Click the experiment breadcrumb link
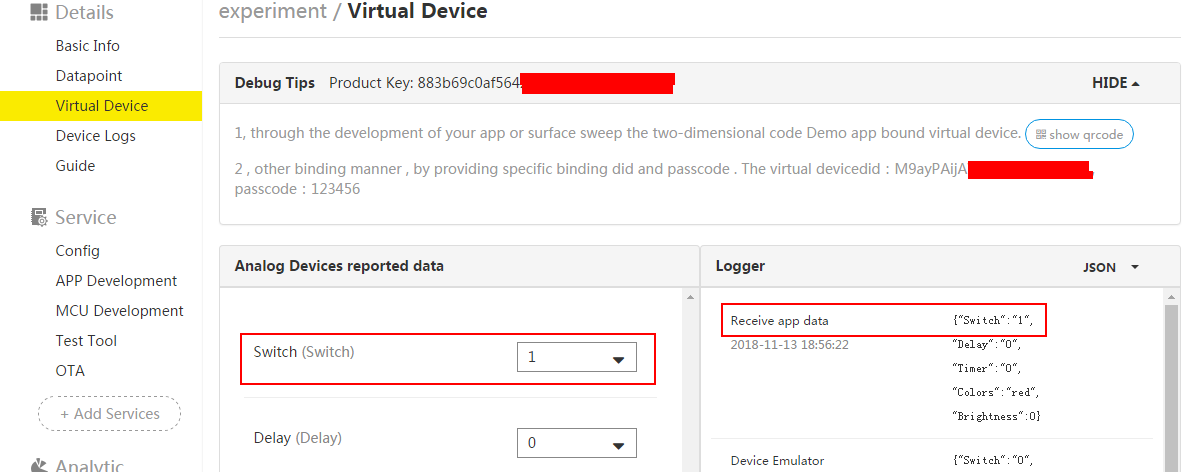The height and width of the screenshot is (472, 1194). click(272, 12)
